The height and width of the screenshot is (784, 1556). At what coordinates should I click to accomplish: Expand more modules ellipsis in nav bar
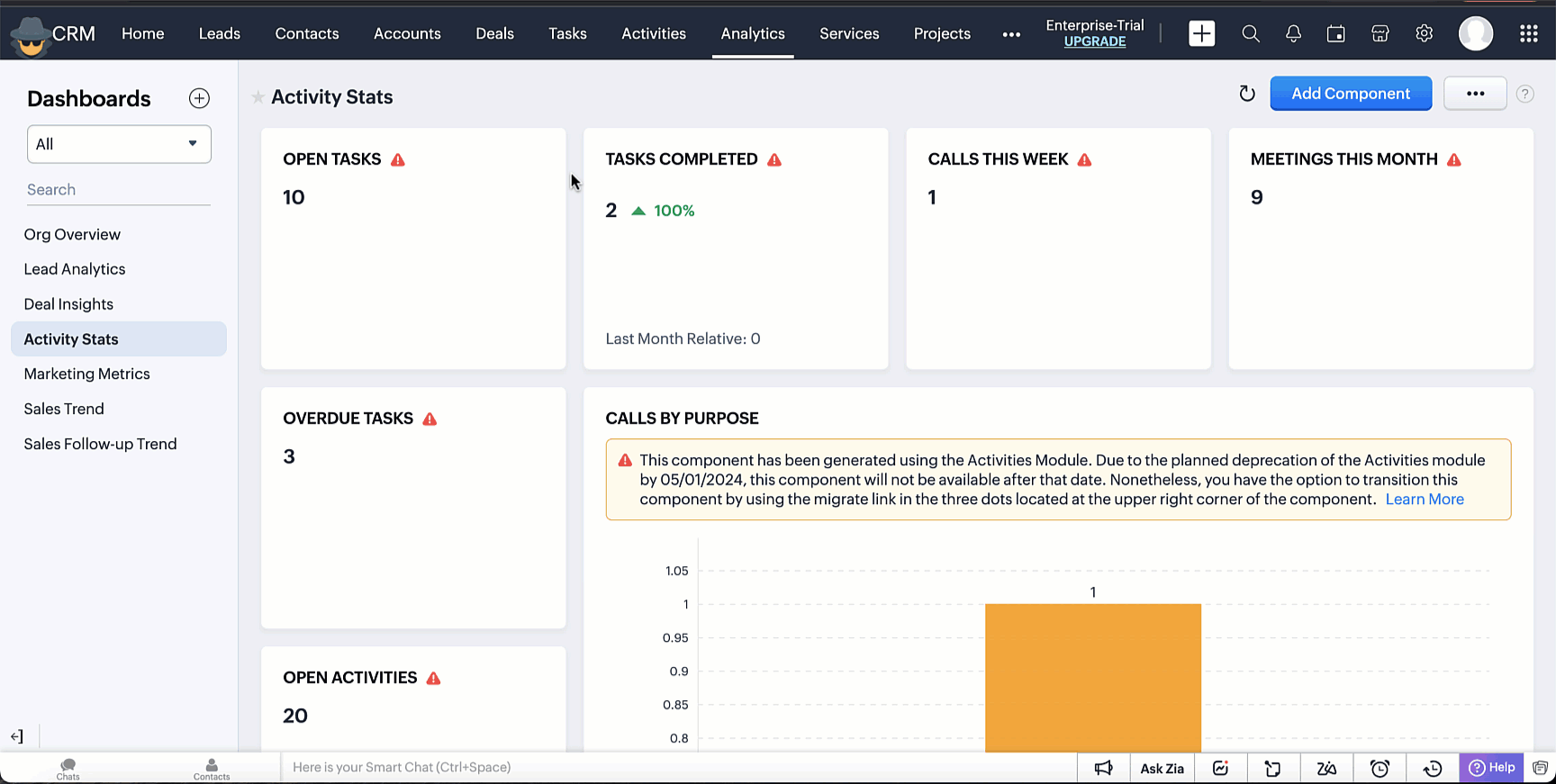click(x=1011, y=34)
